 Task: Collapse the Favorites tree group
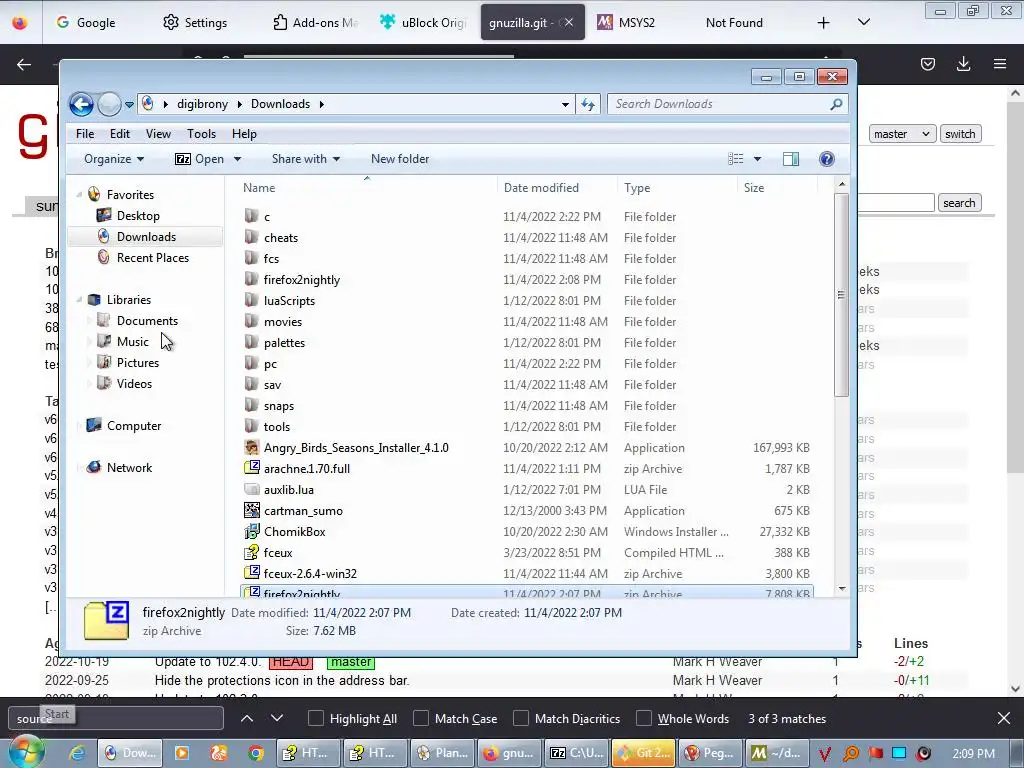coord(79,194)
